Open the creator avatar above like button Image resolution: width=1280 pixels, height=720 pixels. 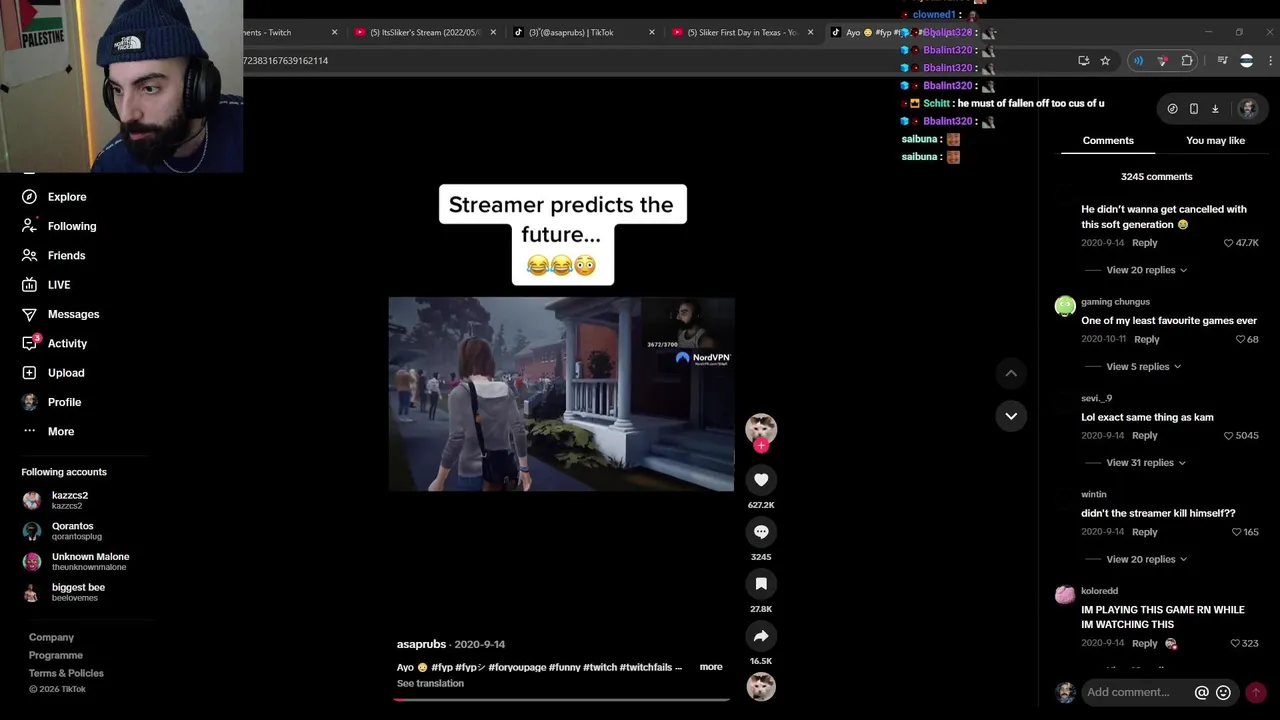click(x=761, y=428)
